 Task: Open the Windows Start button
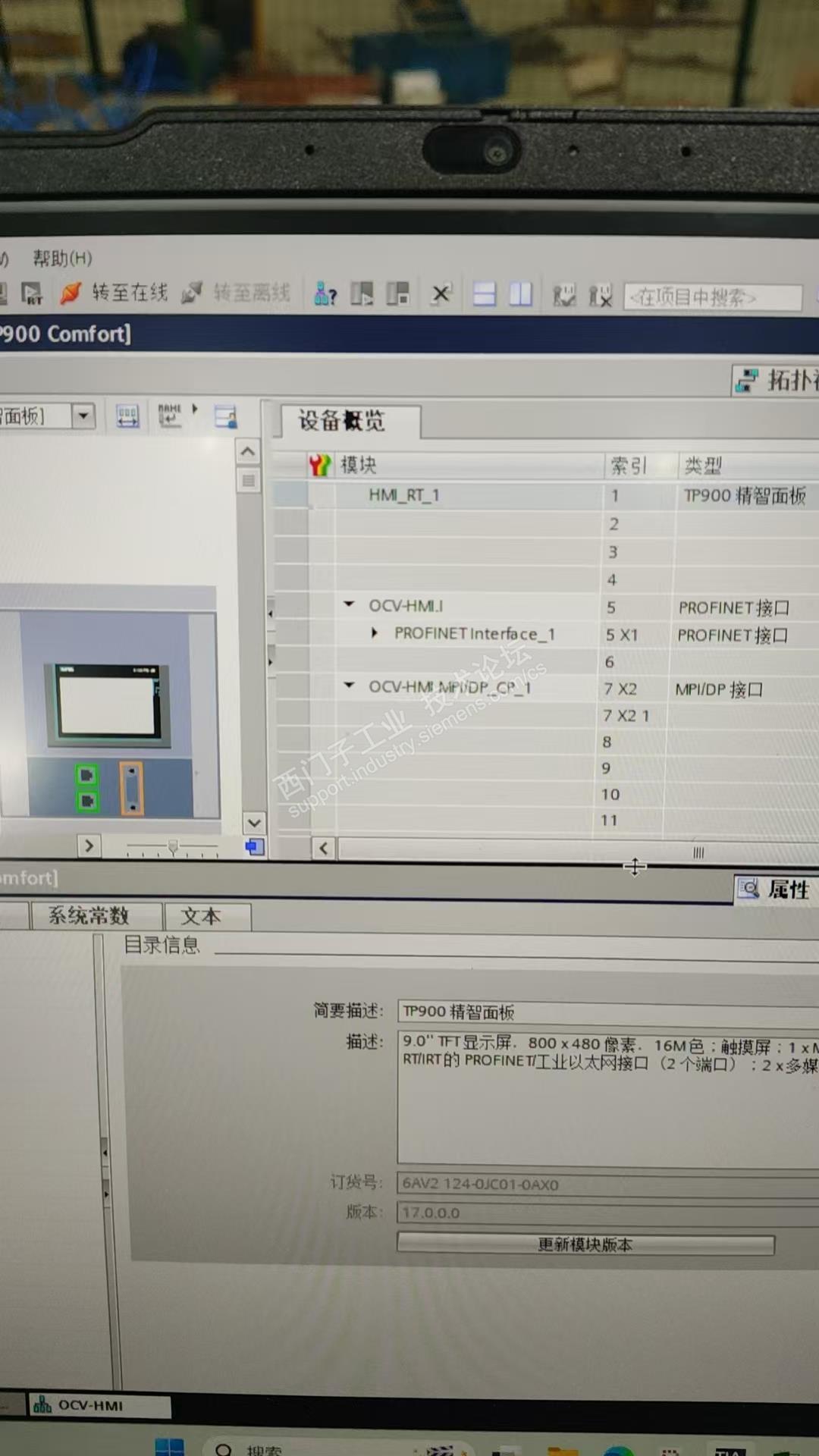(169, 1447)
